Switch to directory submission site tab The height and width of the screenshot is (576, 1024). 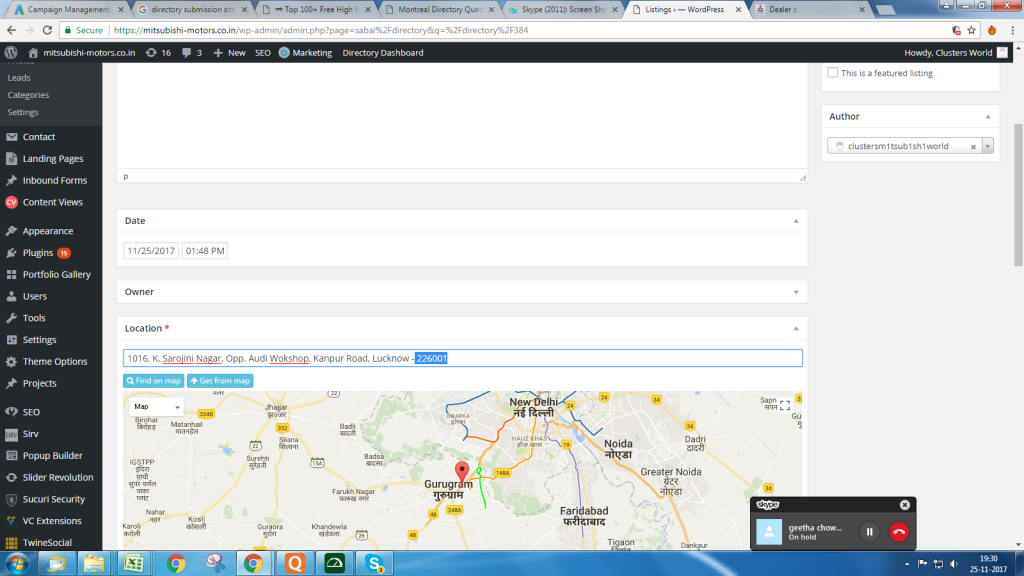[193, 10]
